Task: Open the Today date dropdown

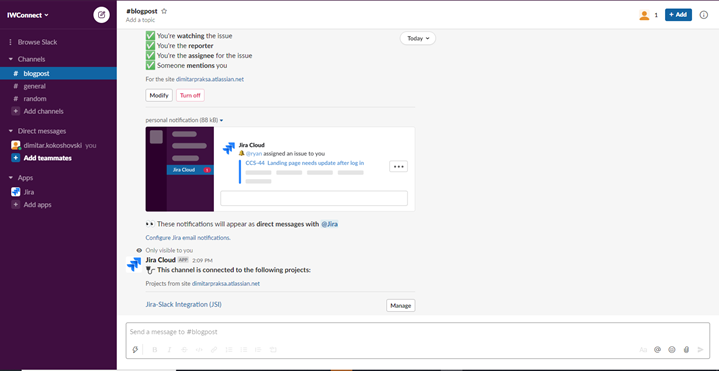Action: point(418,39)
